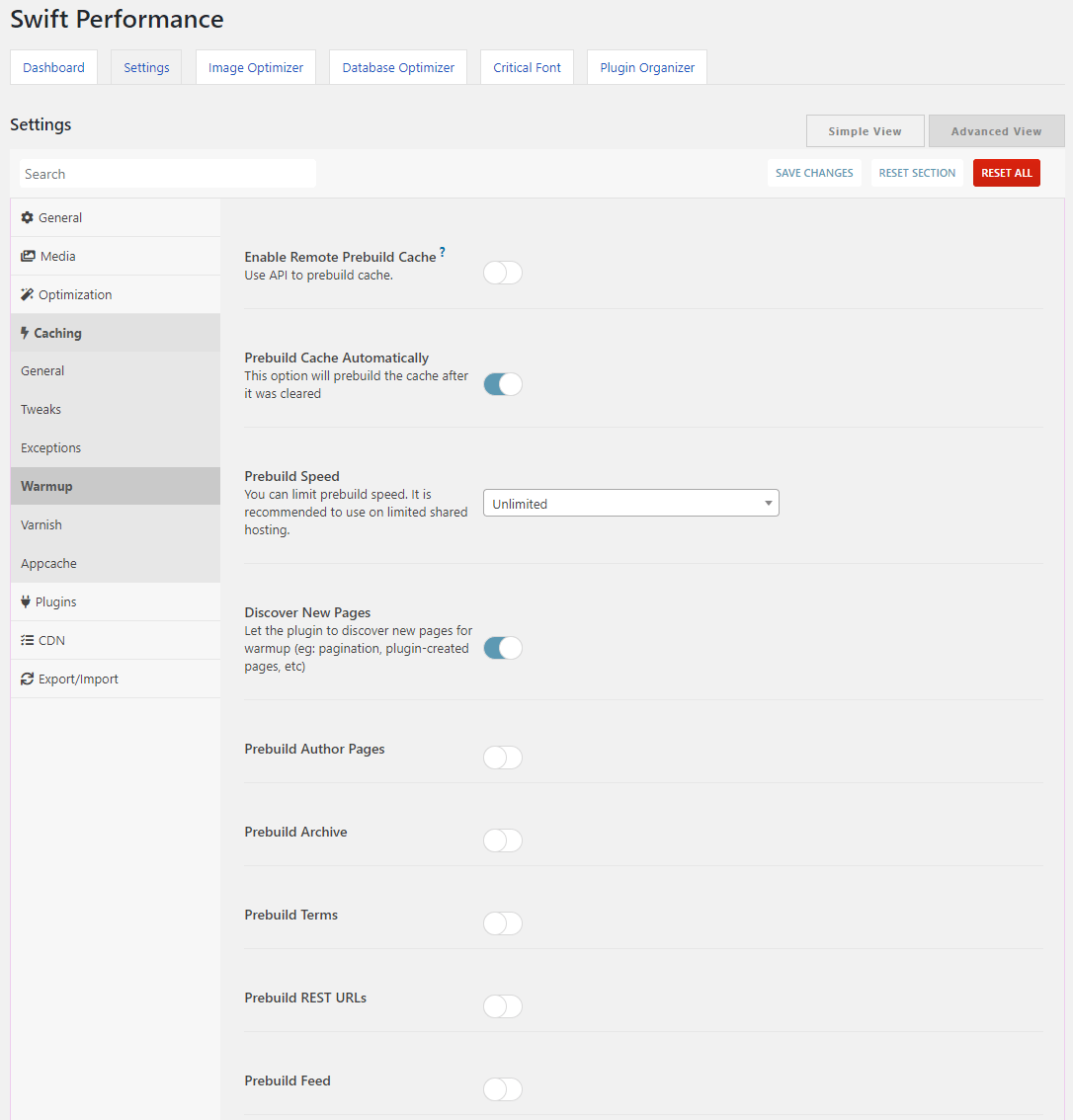The width and height of the screenshot is (1073, 1120).
Task: Open the Image Optimizer tab
Action: click(256, 67)
